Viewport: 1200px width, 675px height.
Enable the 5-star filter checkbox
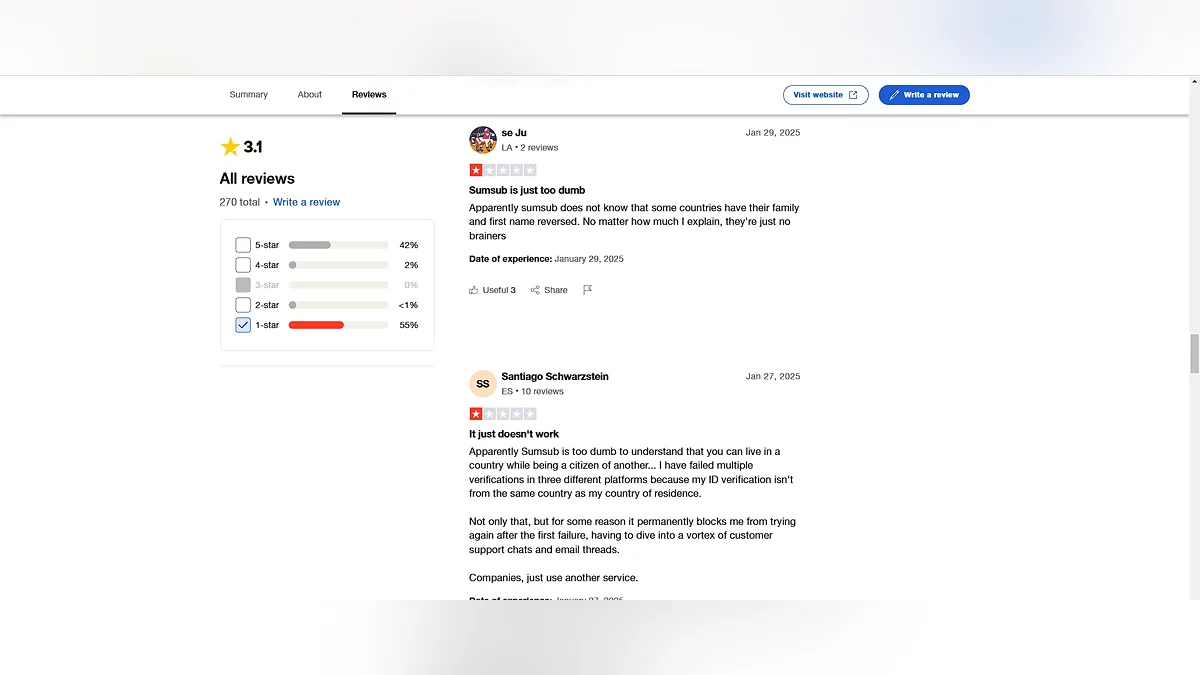click(x=243, y=245)
